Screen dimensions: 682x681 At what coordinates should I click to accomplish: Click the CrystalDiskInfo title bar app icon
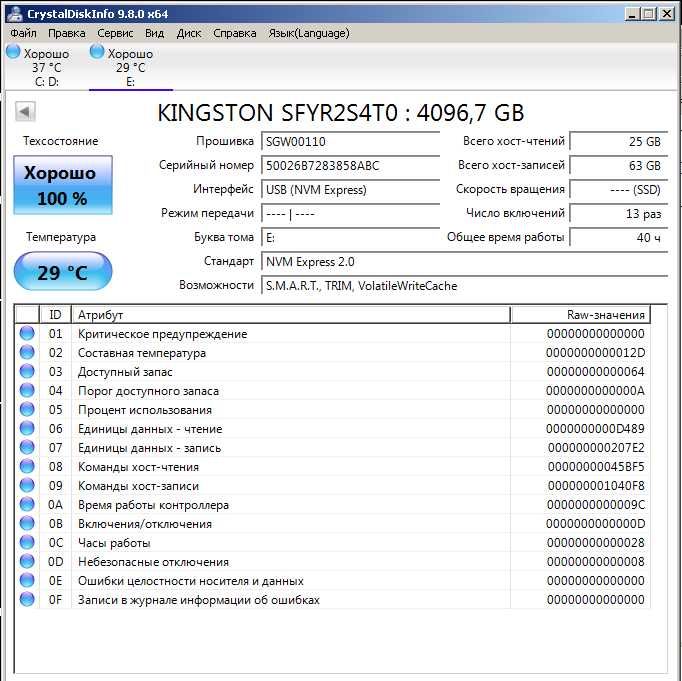(x=14, y=13)
